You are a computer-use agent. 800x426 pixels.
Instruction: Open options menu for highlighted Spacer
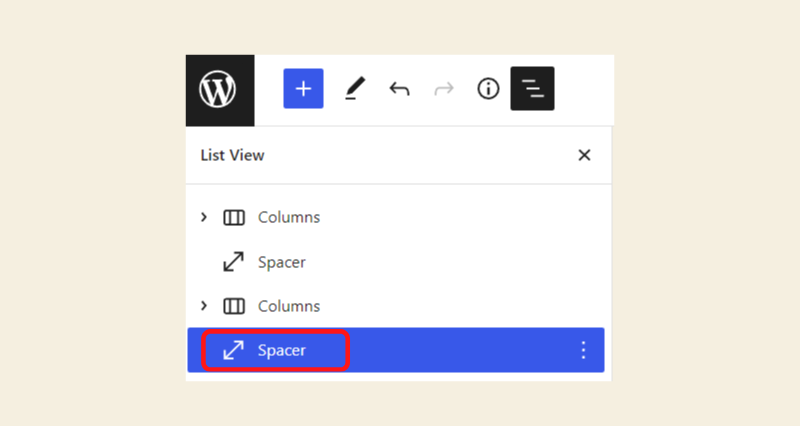pos(584,350)
